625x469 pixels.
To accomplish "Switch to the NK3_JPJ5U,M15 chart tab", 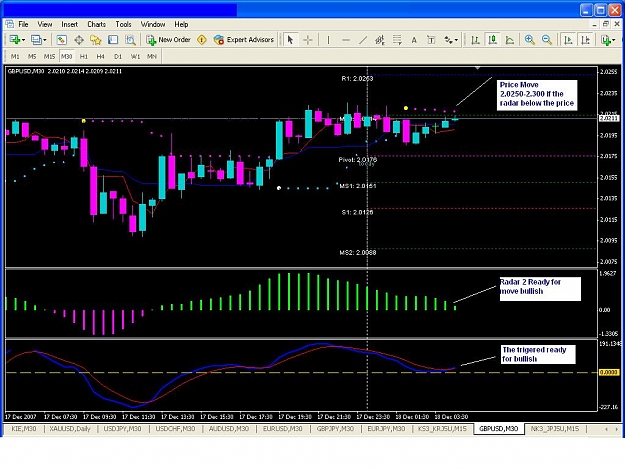I will tap(555, 429).
